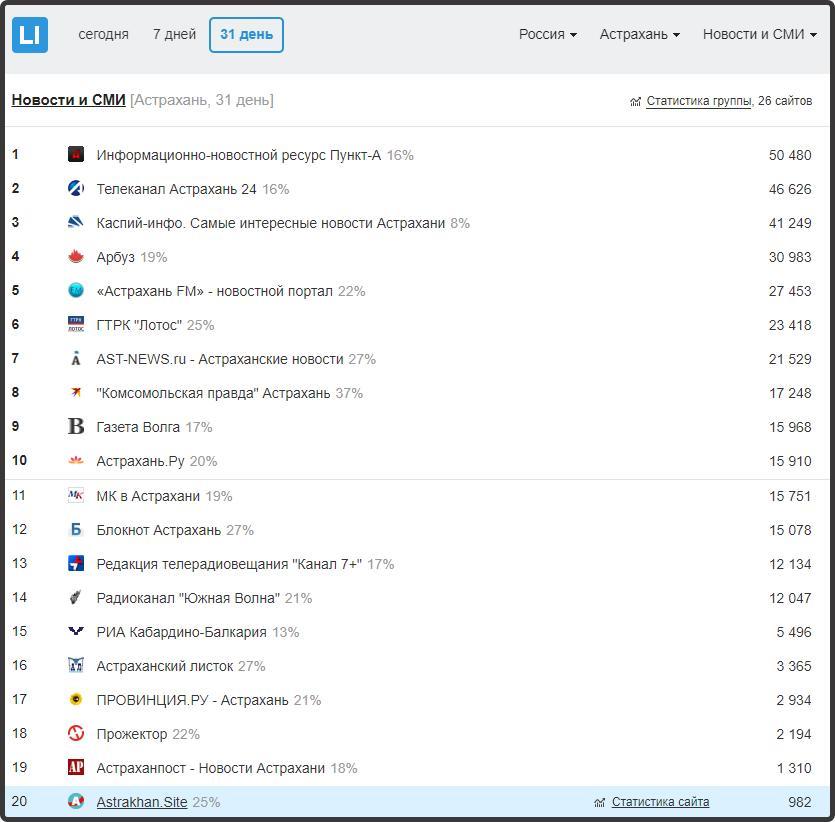Open the Статистика группы link
835x822 pixels.
click(x=699, y=101)
